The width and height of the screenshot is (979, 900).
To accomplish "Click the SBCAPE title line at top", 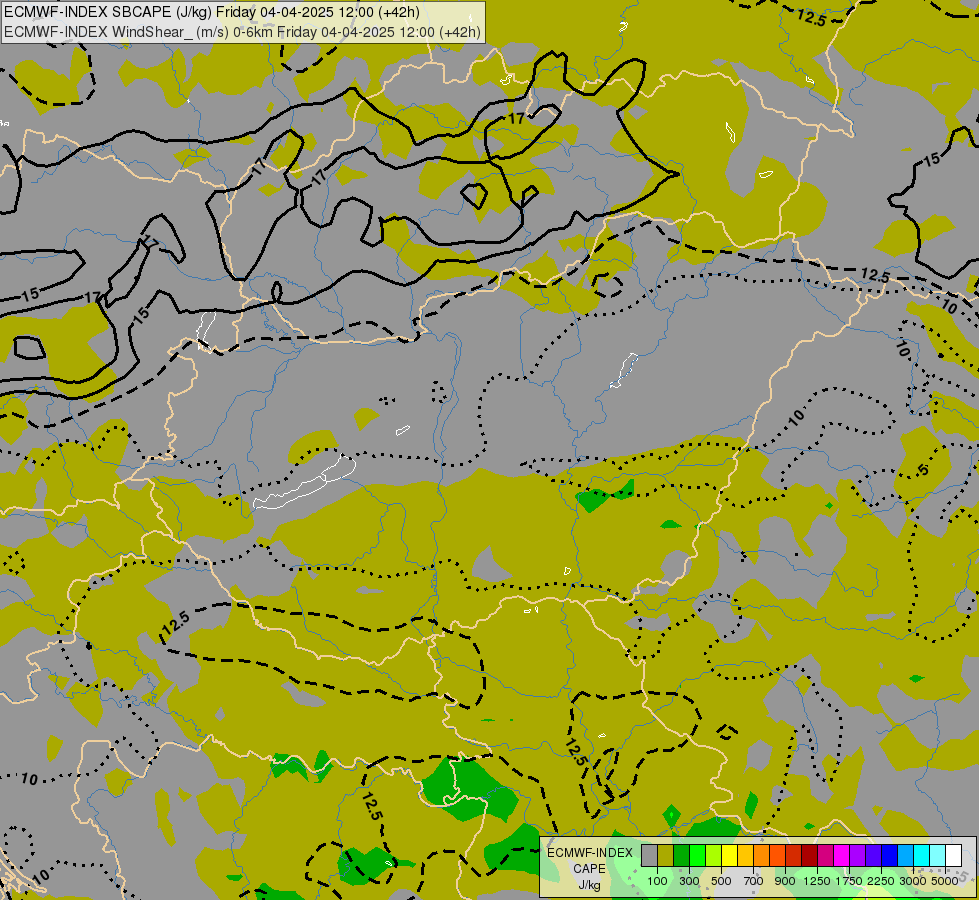I will pos(212,12).
